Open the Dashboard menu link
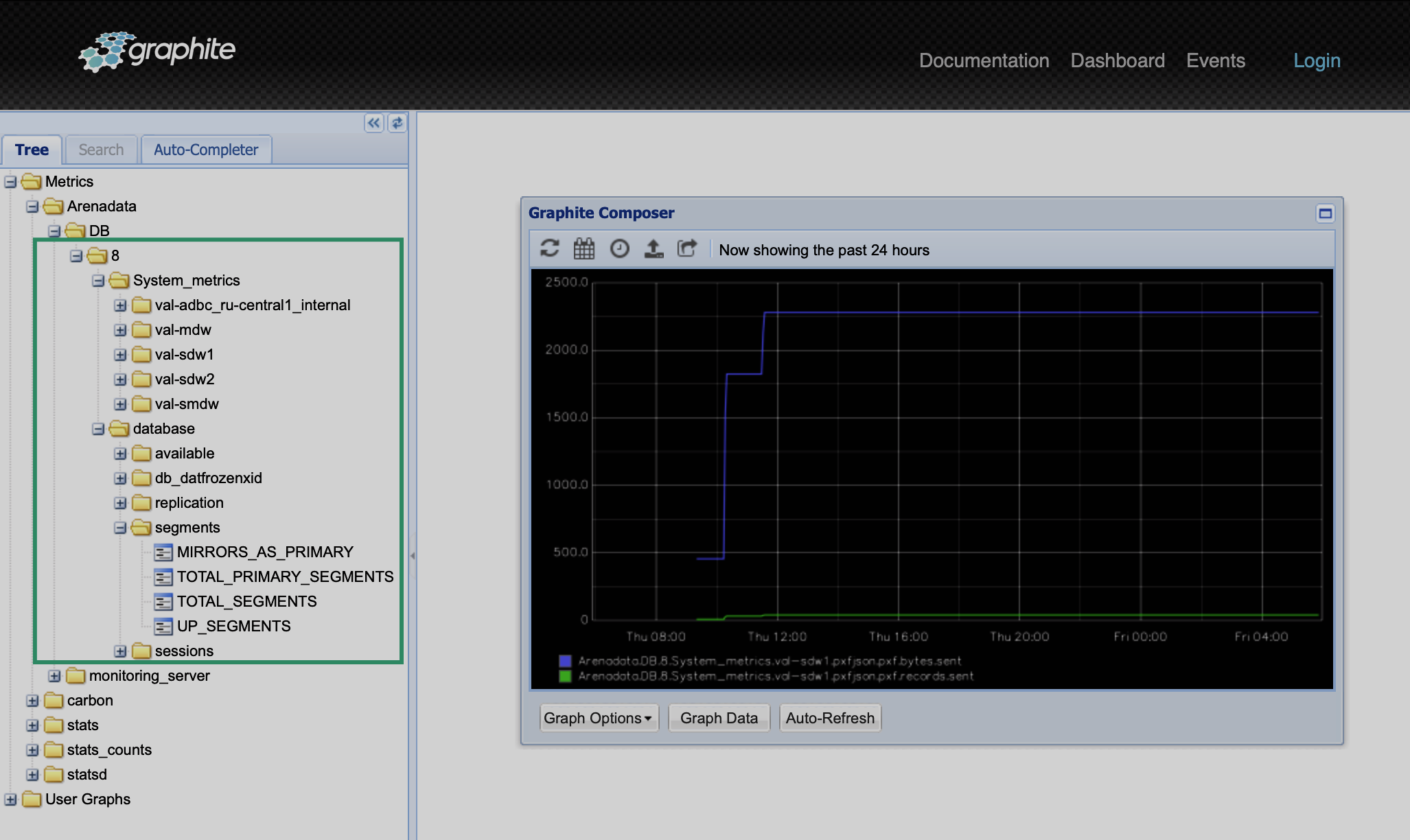Image resolution: width=1410 pixels, height=840 pixels. pos(1117,60)
